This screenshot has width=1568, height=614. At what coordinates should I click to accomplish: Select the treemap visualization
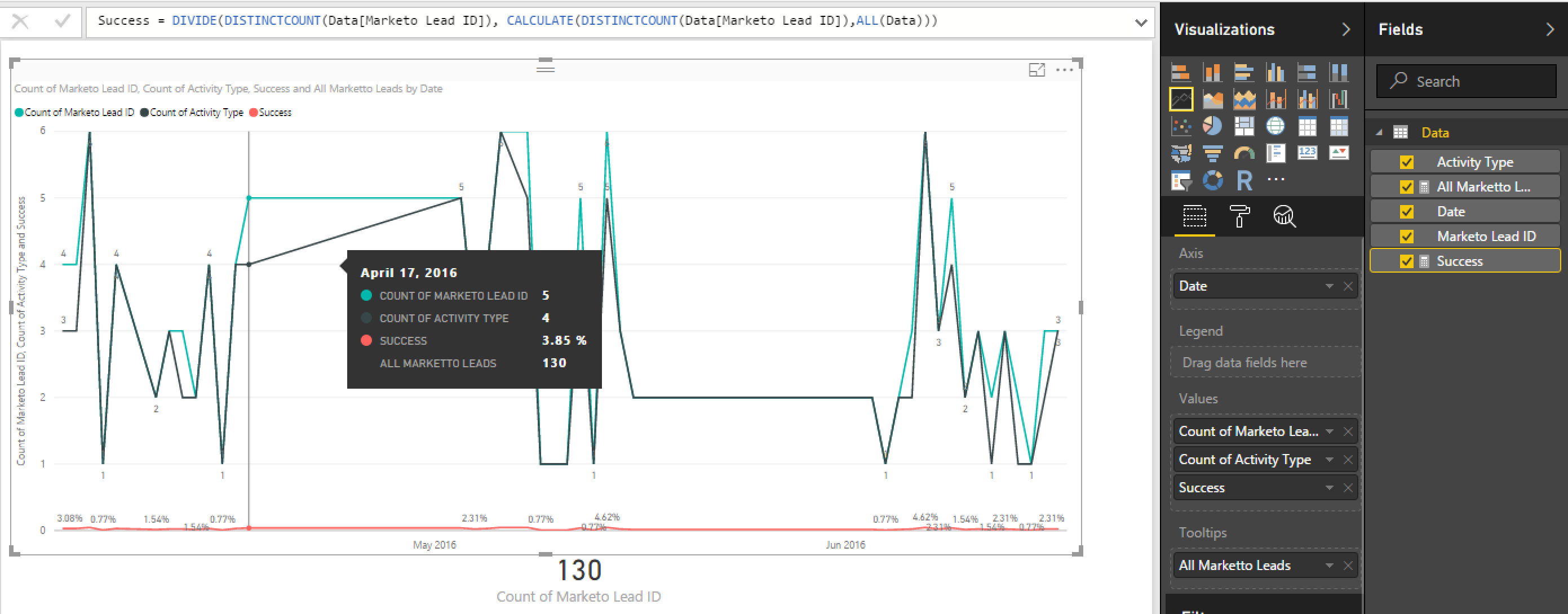[1243, 126]
